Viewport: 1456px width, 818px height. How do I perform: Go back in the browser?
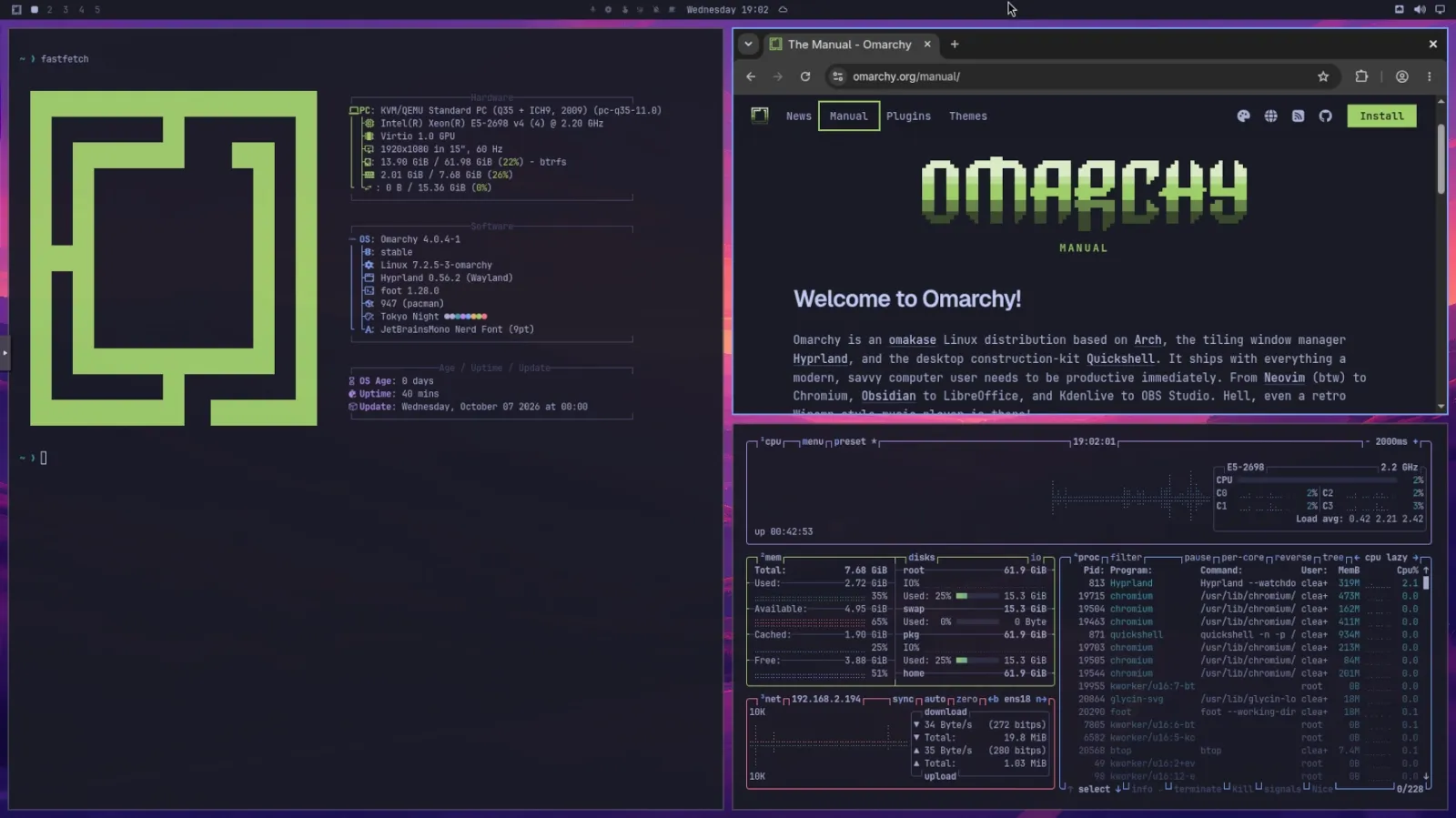pos(751,76)
